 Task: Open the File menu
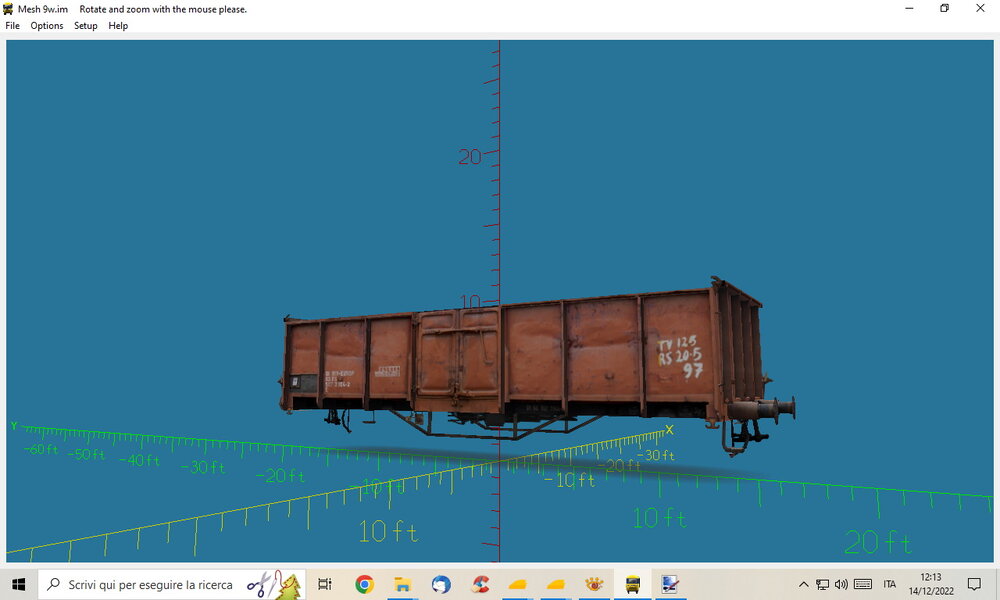(x=12, y=26)
